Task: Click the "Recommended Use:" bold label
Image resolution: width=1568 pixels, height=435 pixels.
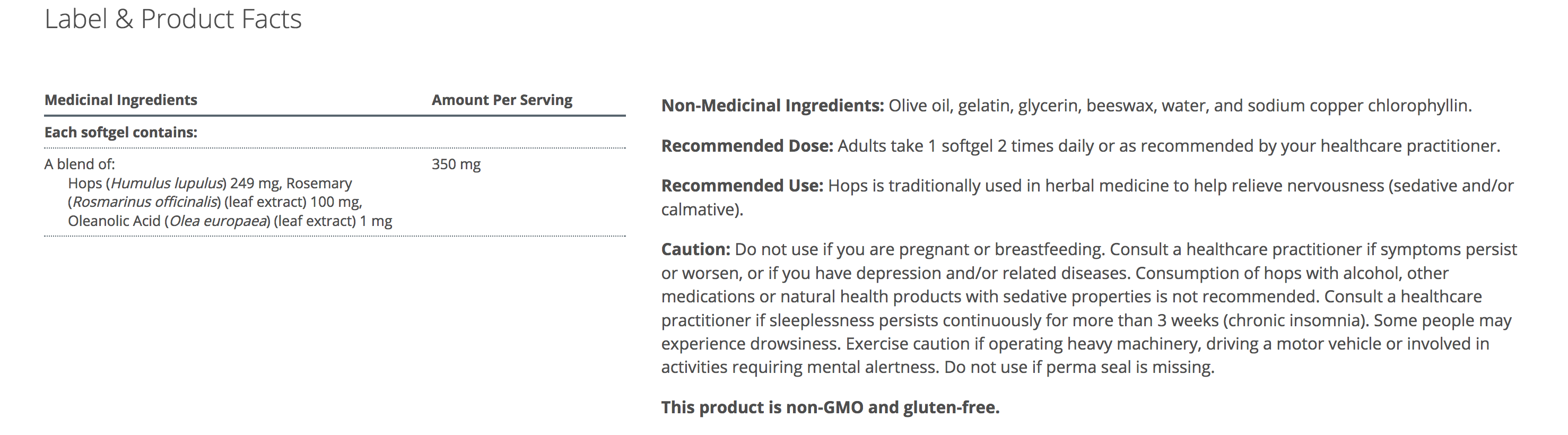Action: tap(742, 186)
